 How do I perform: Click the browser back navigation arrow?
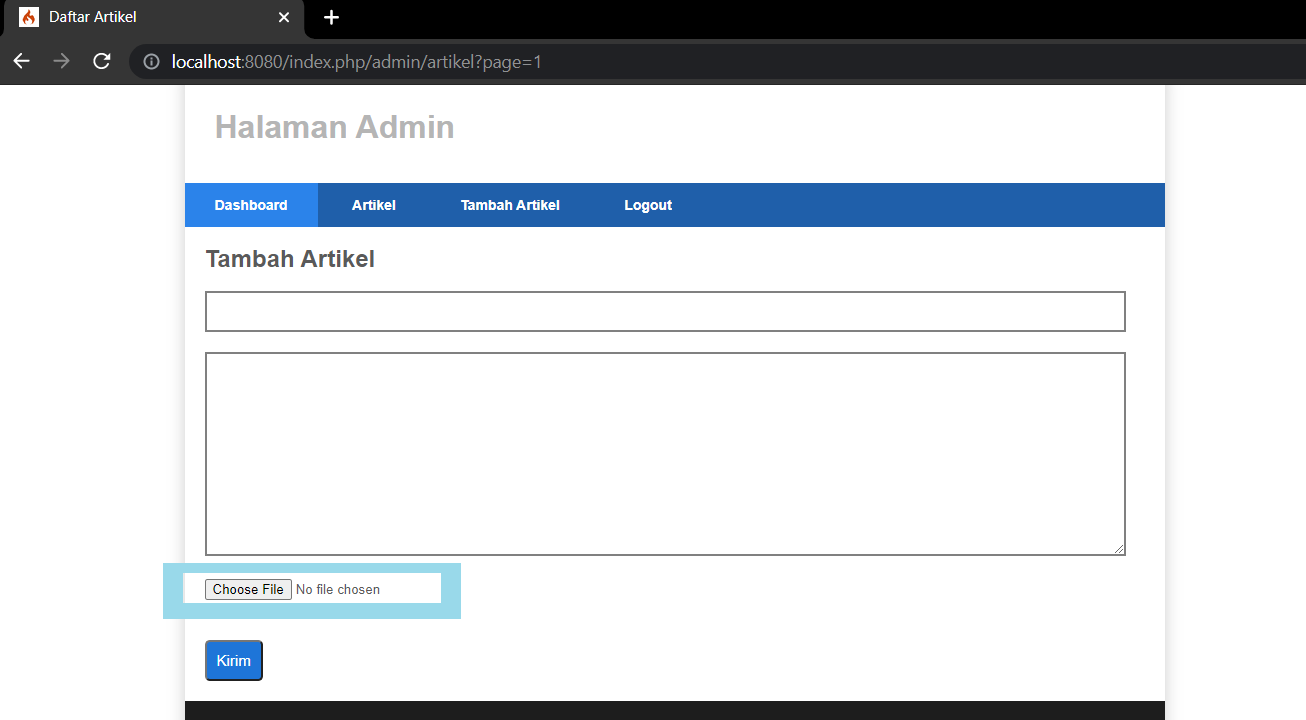[21, 61]
